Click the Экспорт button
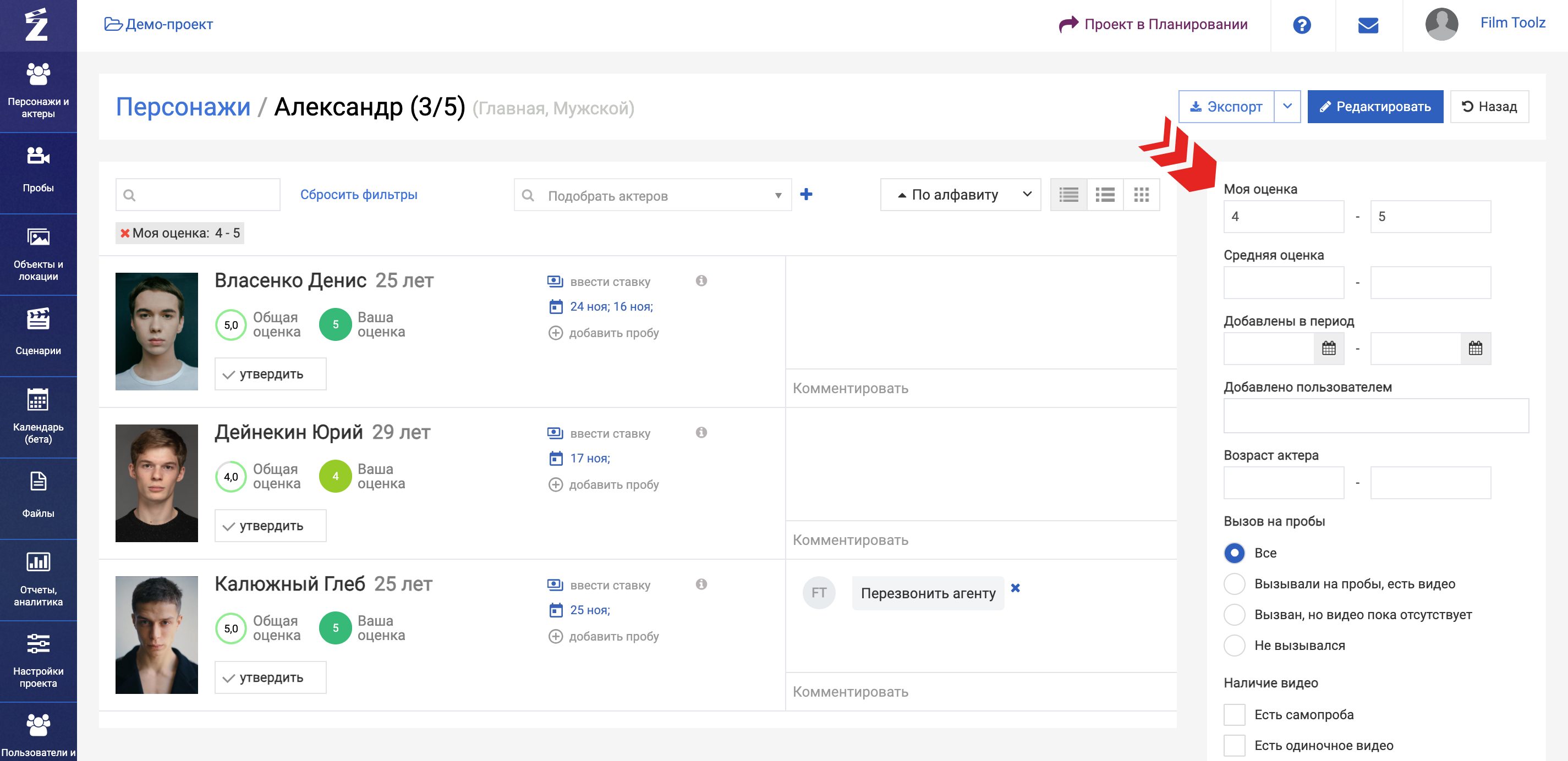1568x761 pixels. 1226,107
